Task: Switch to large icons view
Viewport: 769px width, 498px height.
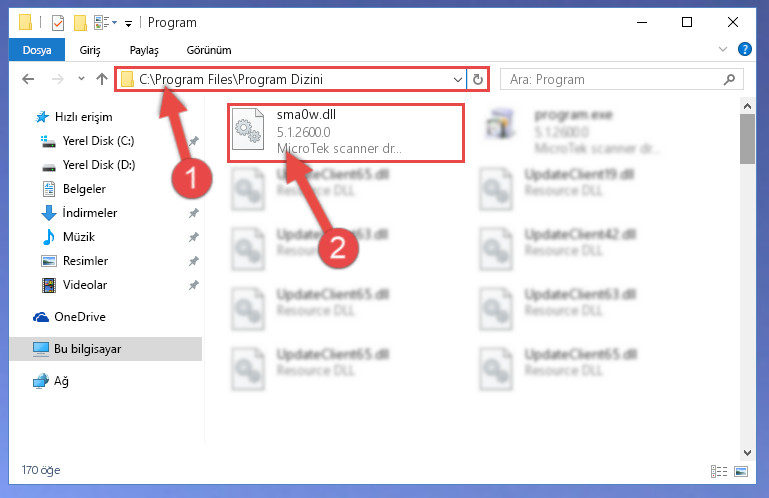Action: (x=741, y=472)
